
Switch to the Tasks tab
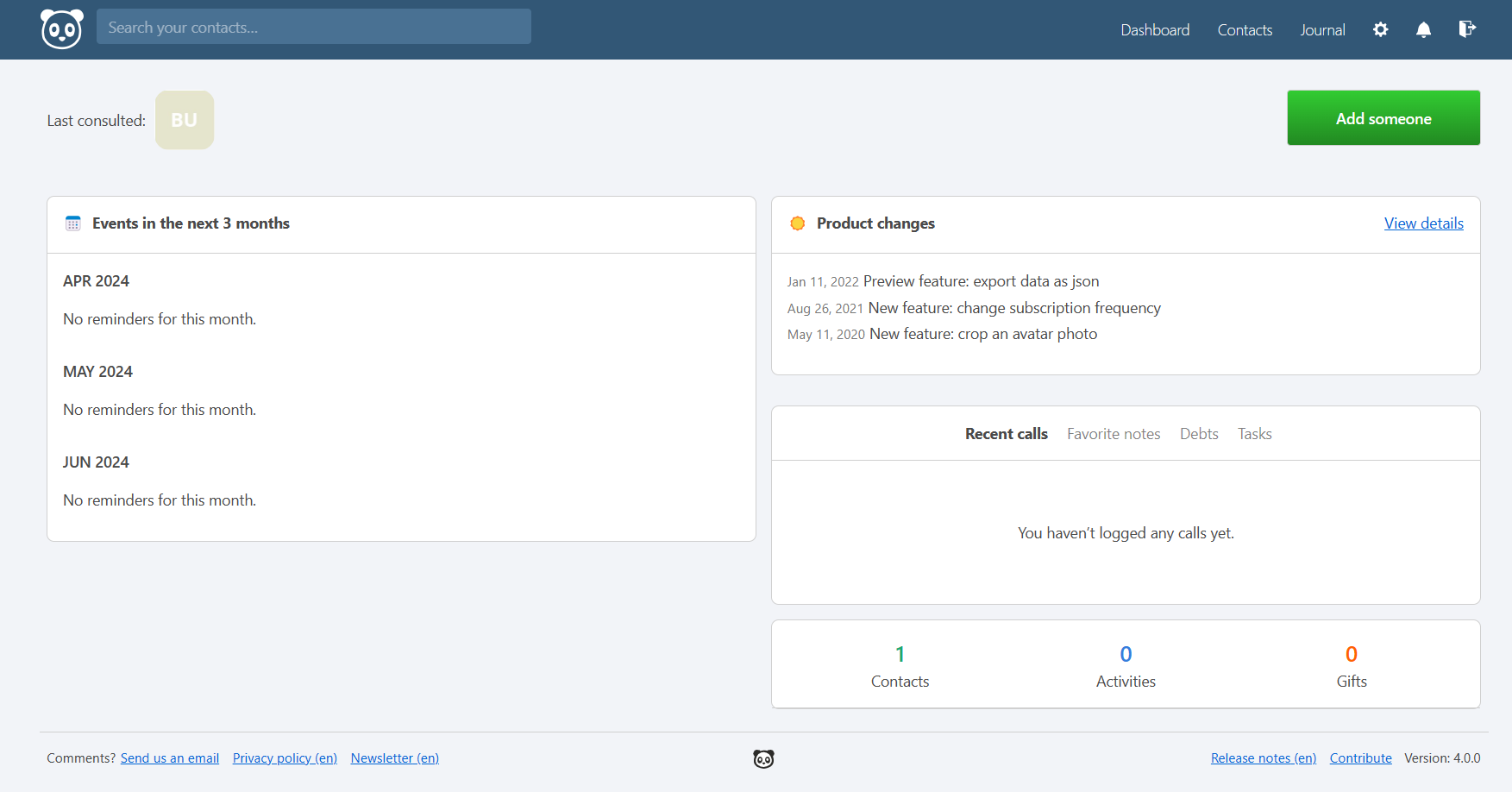coord(1255,434)
